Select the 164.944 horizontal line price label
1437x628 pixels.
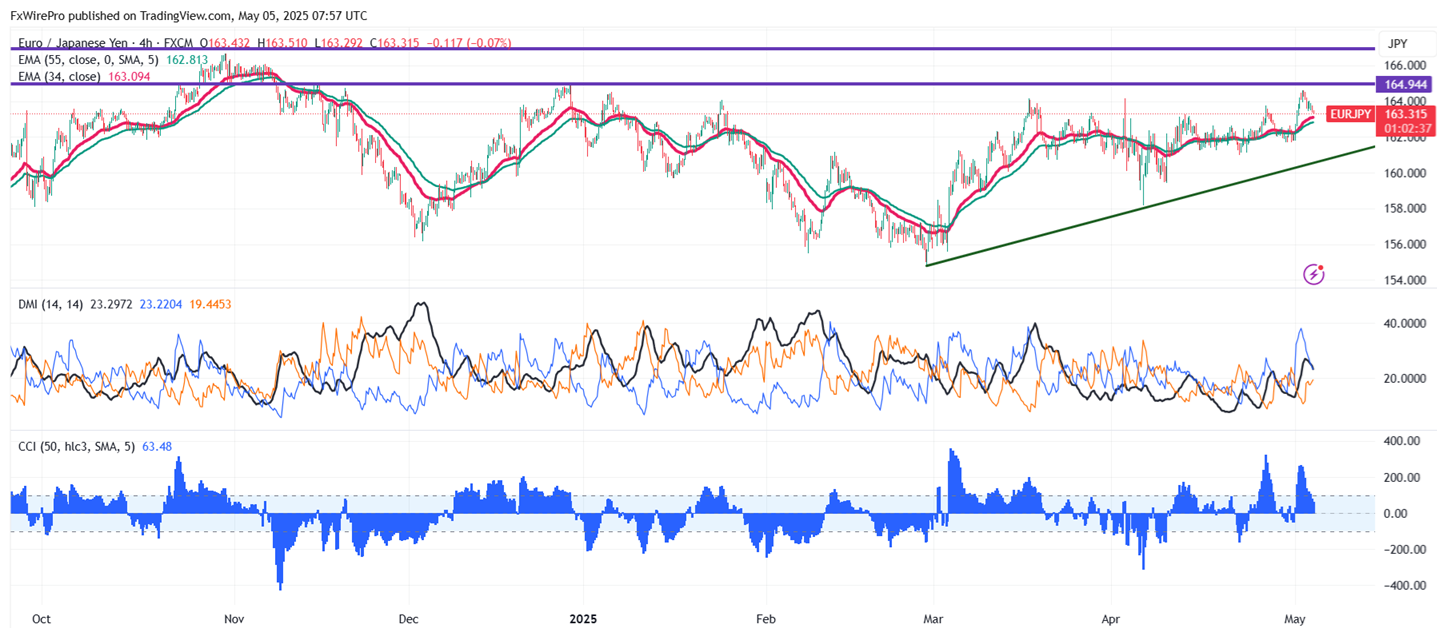coord(1405,84)
